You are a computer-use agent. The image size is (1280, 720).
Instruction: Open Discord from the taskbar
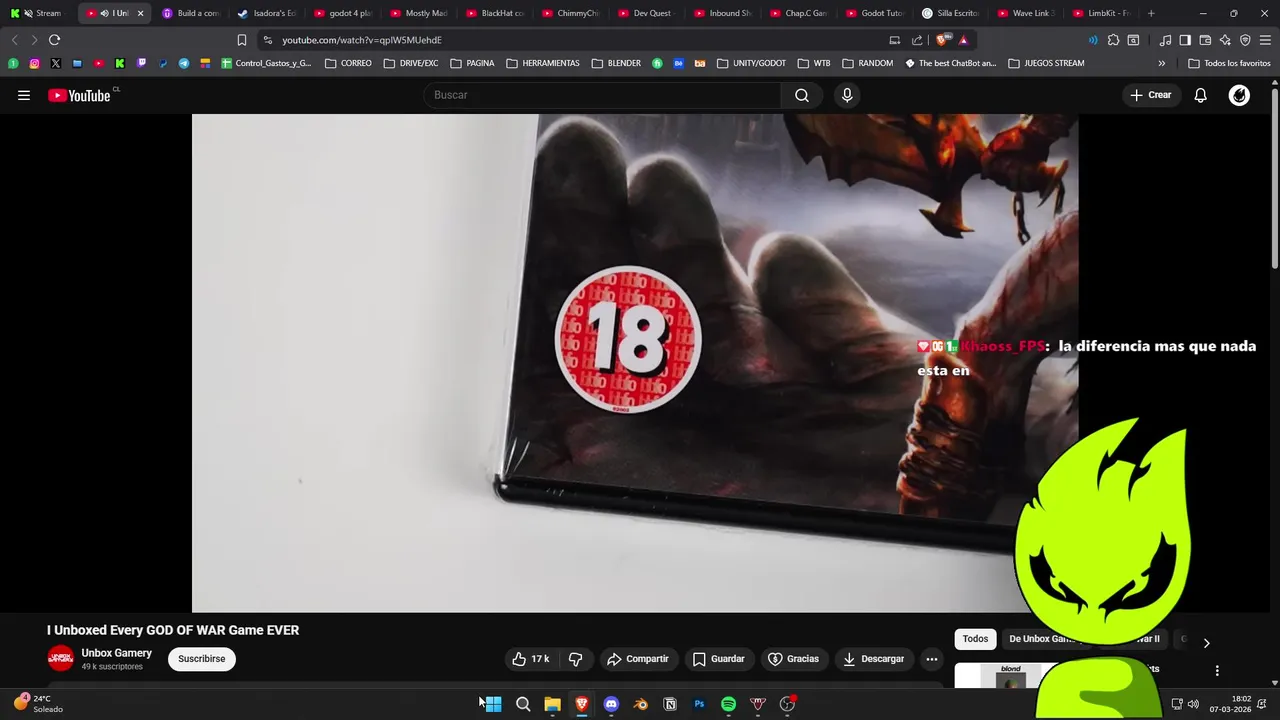[x=611, y=704]
